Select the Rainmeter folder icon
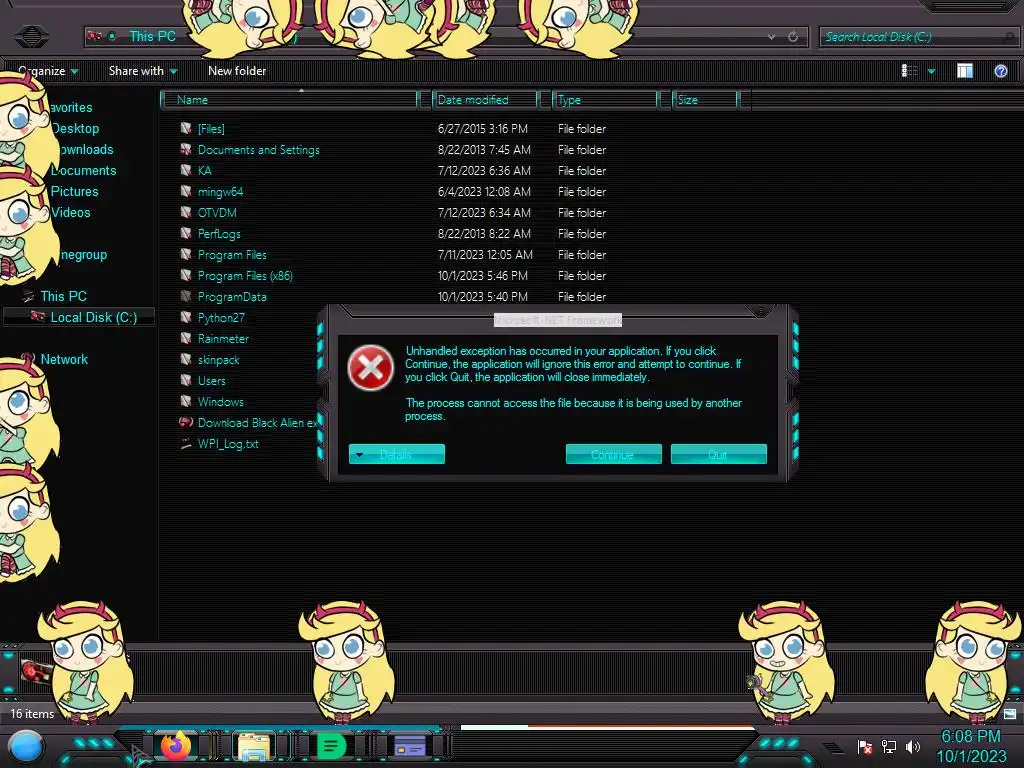 coord(186,338)
